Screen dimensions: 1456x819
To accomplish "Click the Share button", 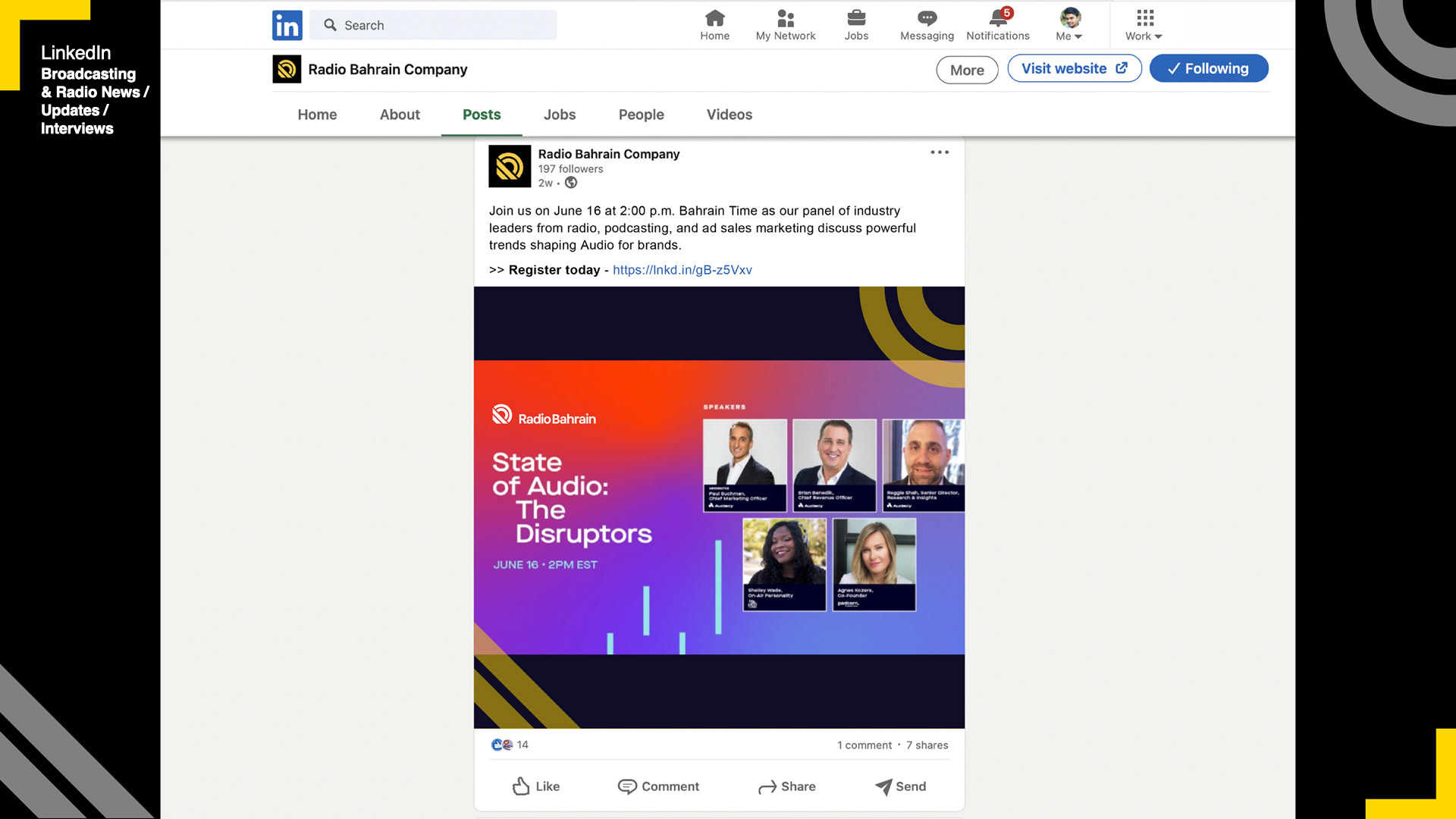I will click(786, 786).
